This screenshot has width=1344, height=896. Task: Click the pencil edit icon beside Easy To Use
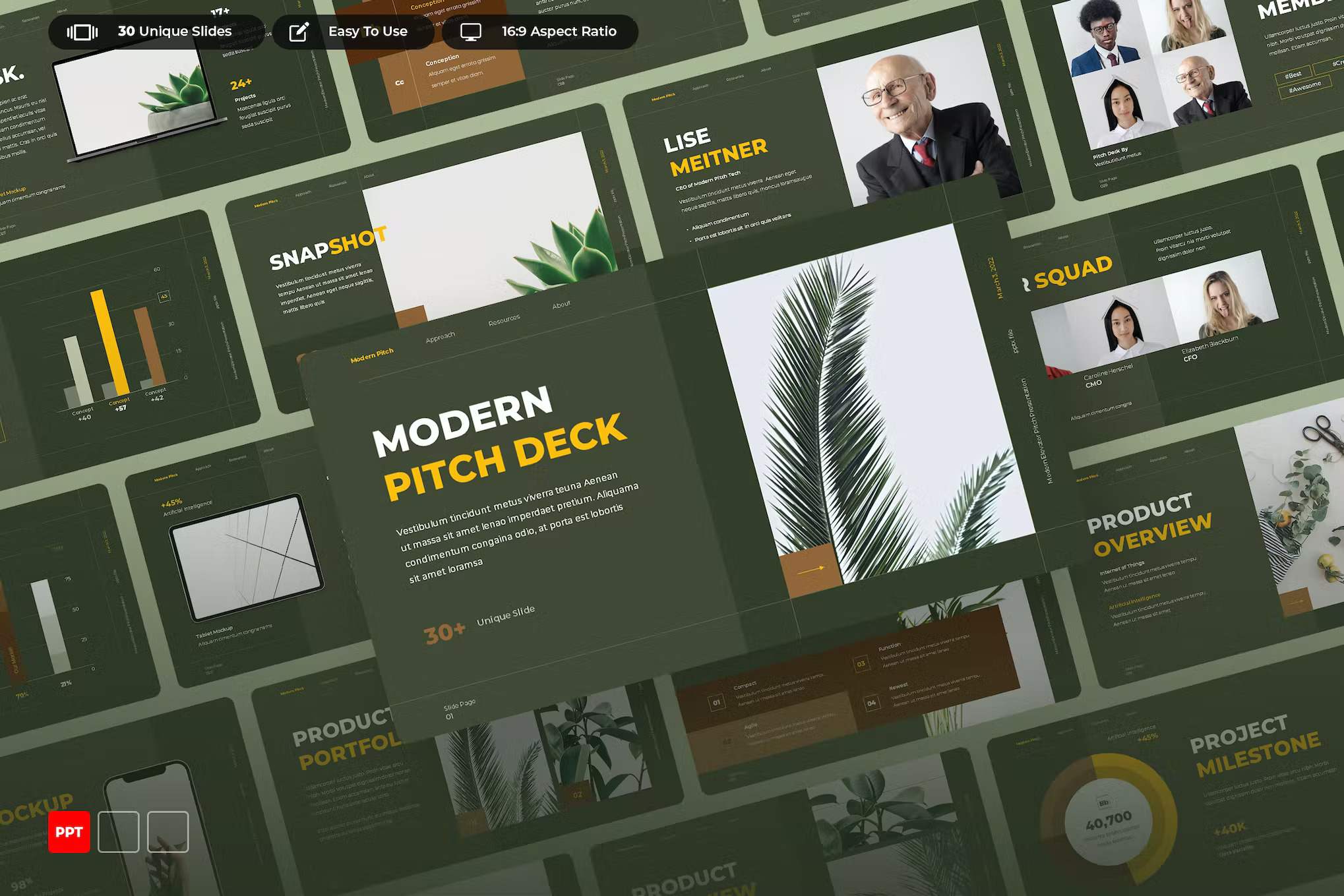pos(299,32)
